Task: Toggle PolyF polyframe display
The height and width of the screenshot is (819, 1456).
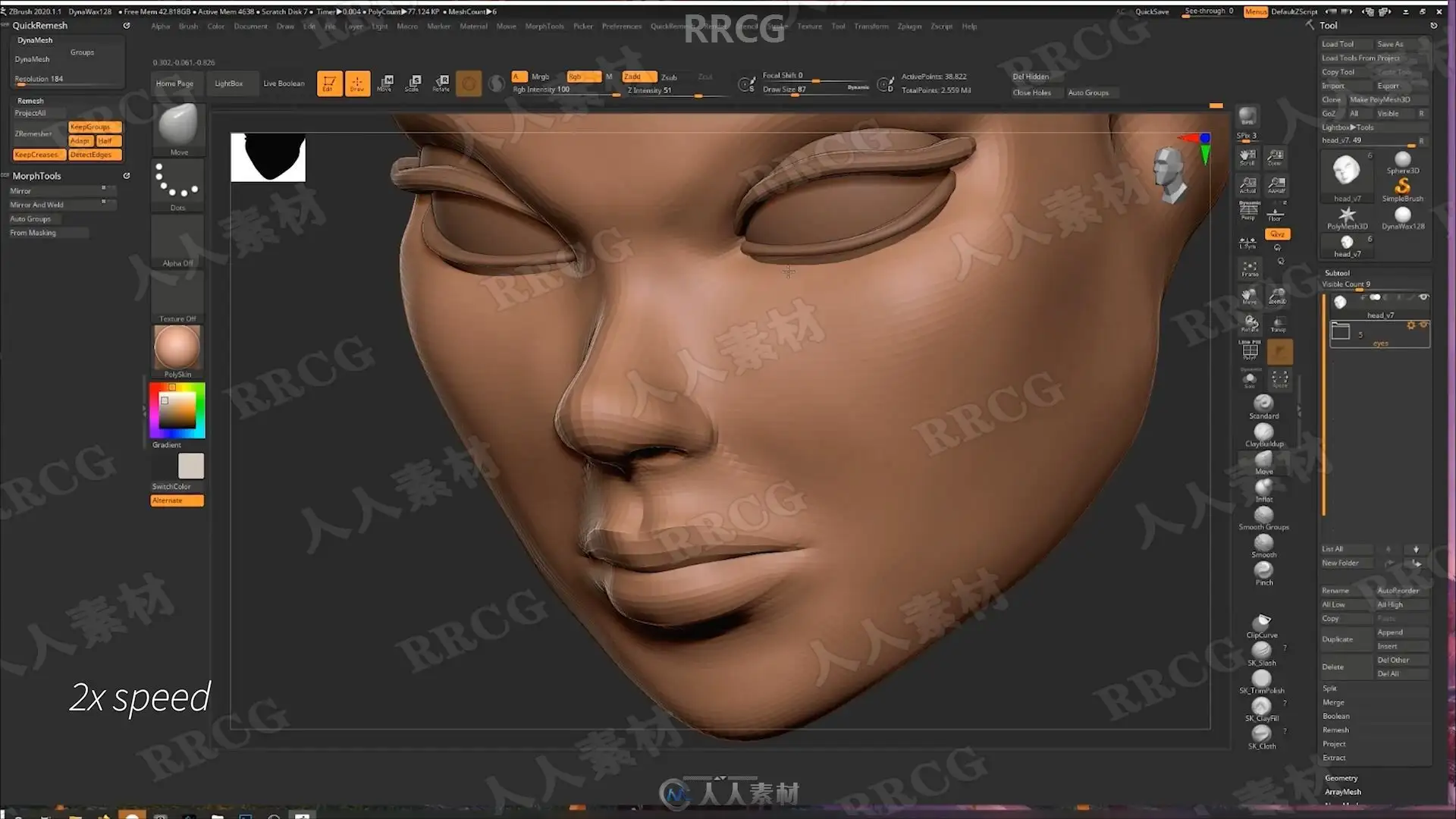Action: 1250,351
